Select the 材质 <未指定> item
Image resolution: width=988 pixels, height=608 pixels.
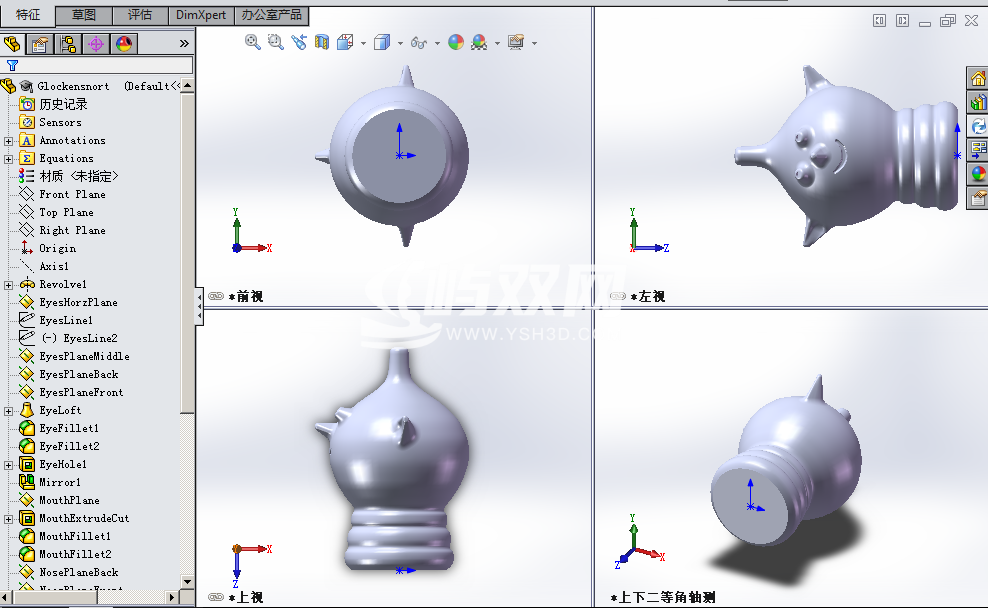coord(78,176)
